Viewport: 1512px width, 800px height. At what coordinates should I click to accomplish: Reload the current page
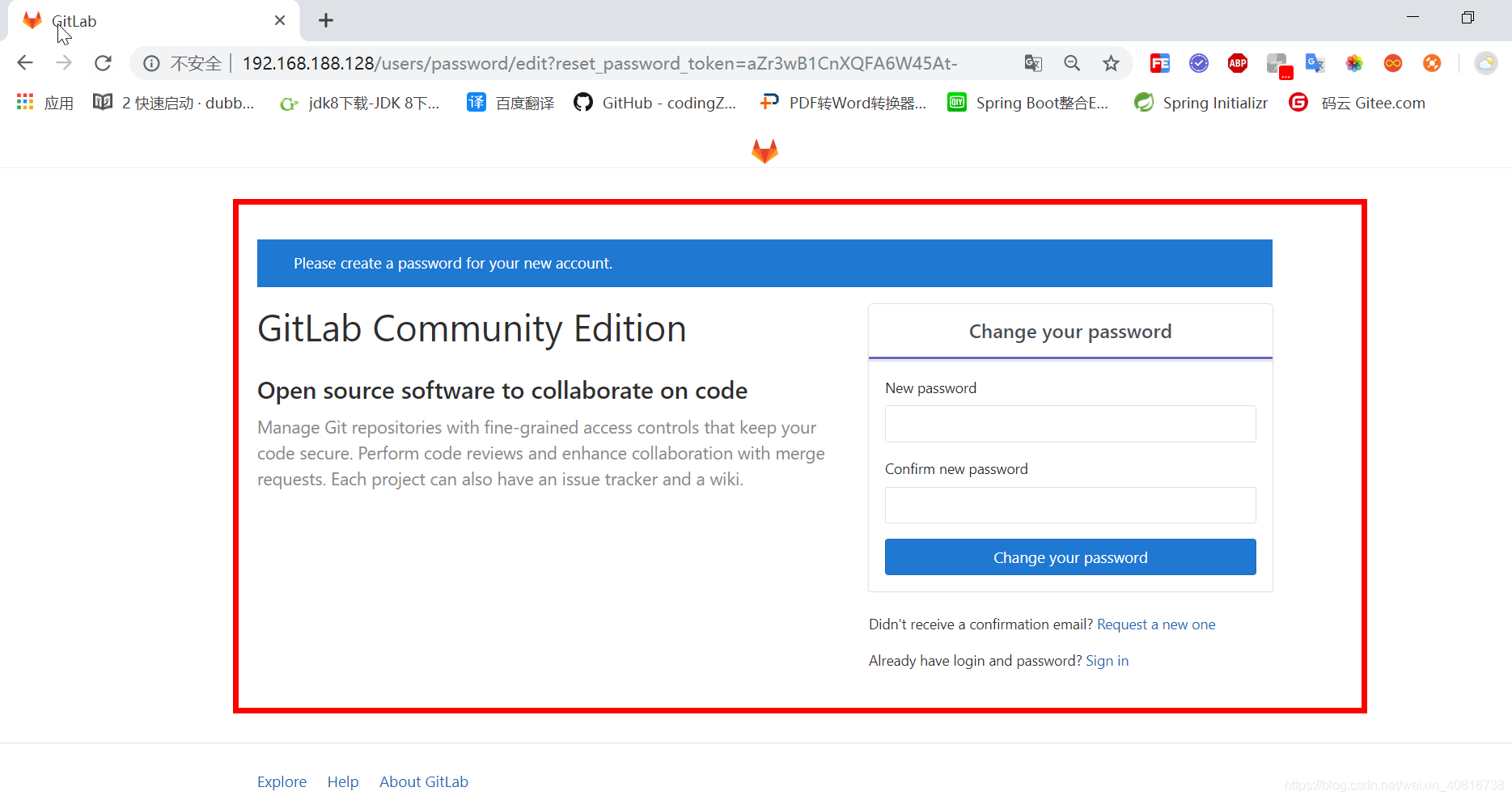103,63
